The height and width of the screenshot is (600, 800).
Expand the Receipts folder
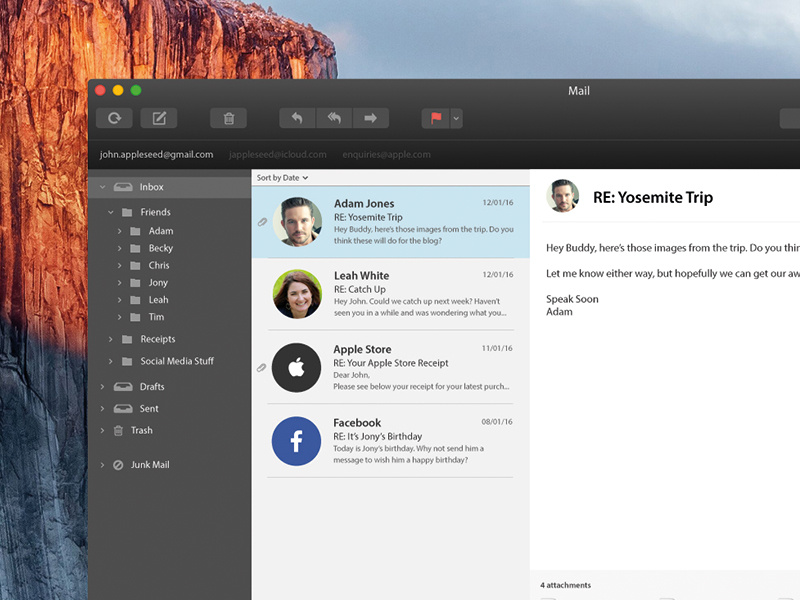(x=110, y=339)
